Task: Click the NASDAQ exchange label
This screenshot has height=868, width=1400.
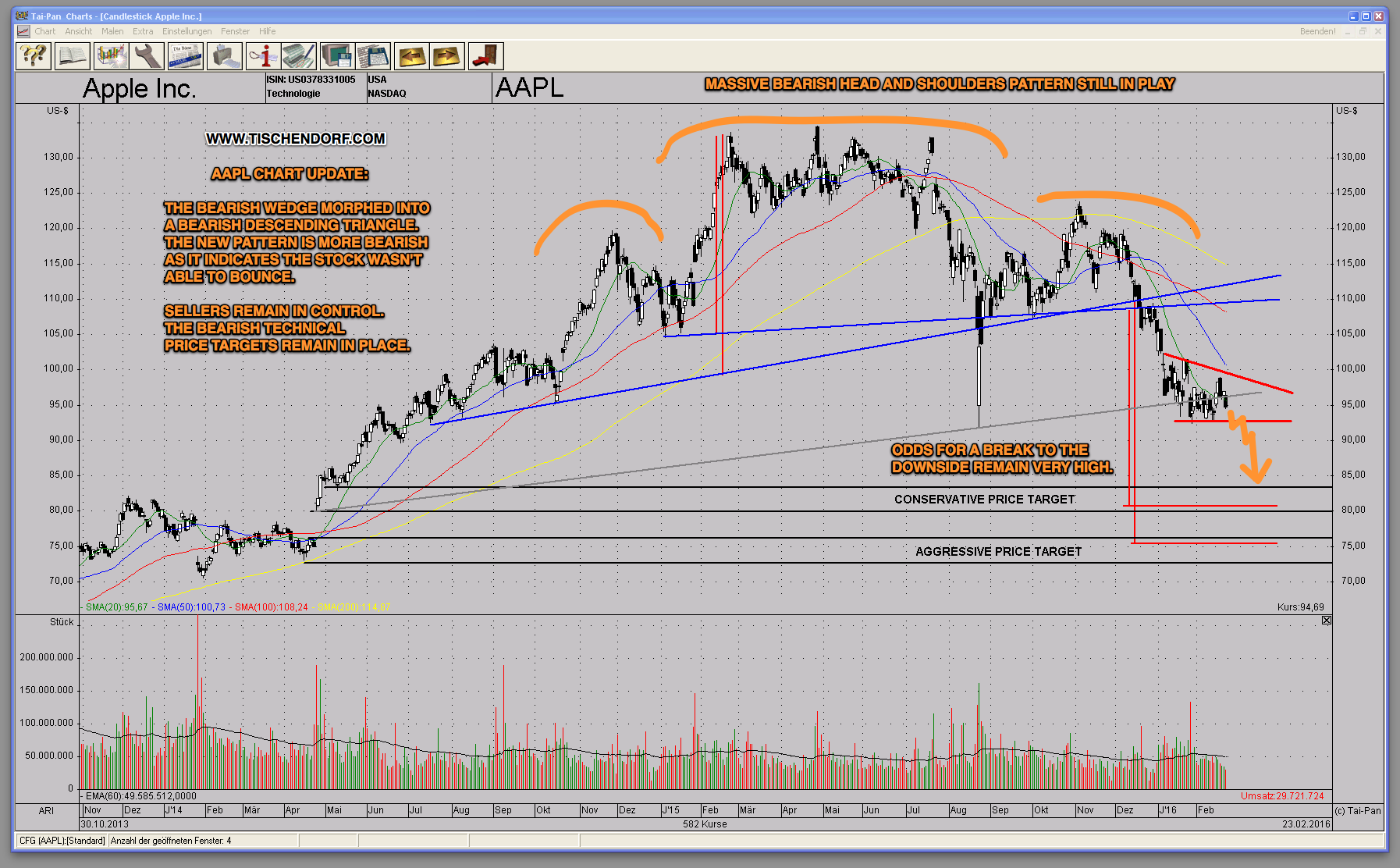Action: 387,94
